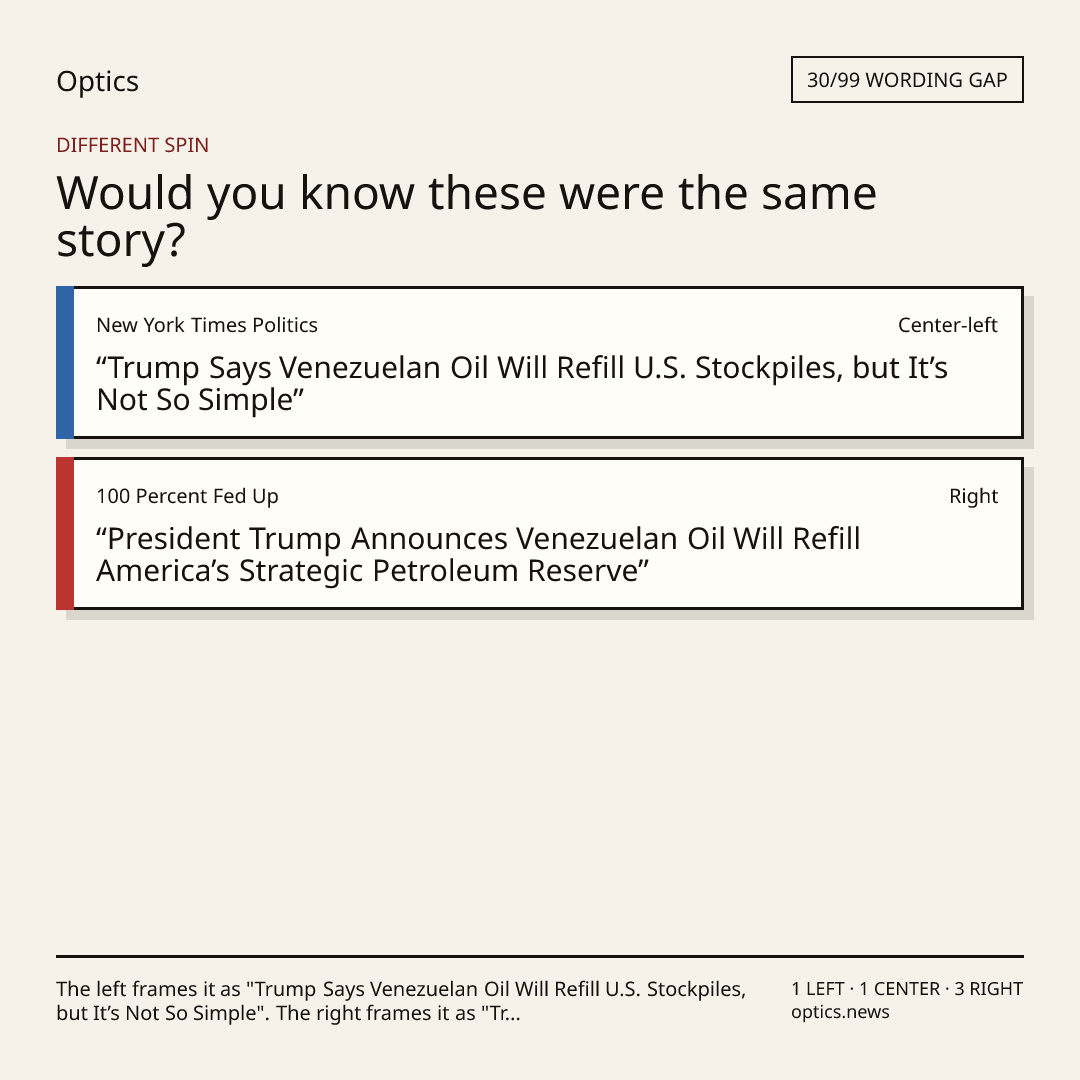Click the '3 RIGHT' portion of coverage count

coord(988,988)
